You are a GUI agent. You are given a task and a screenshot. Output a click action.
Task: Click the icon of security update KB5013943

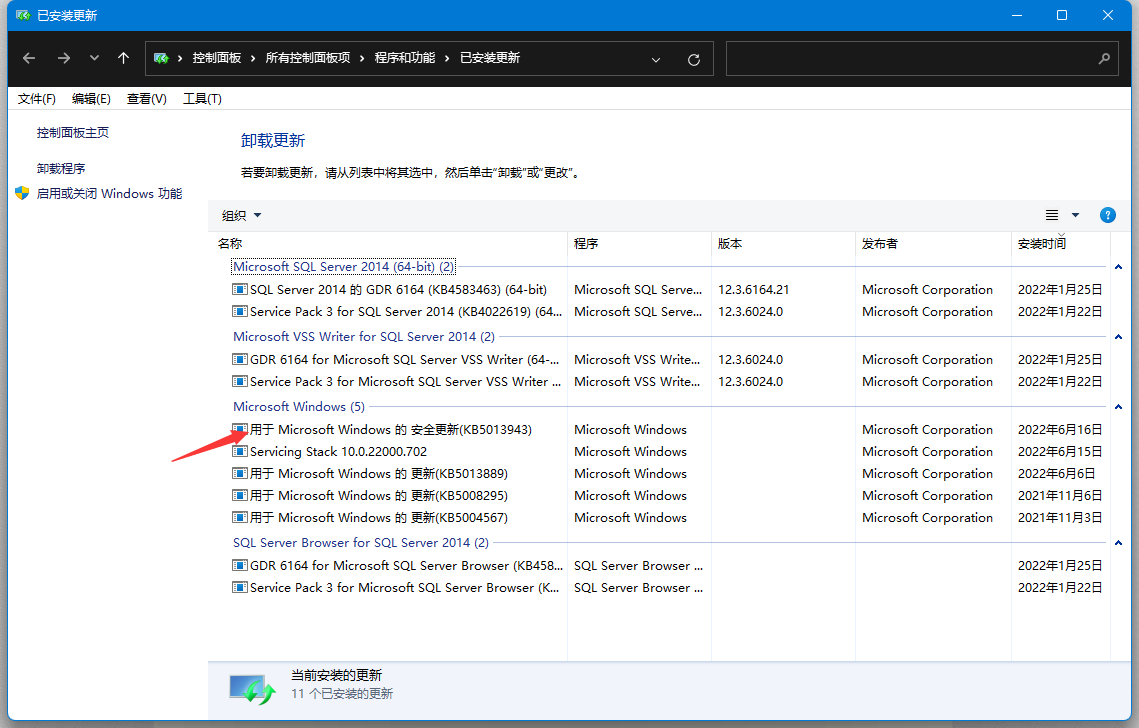click(240, 429)
